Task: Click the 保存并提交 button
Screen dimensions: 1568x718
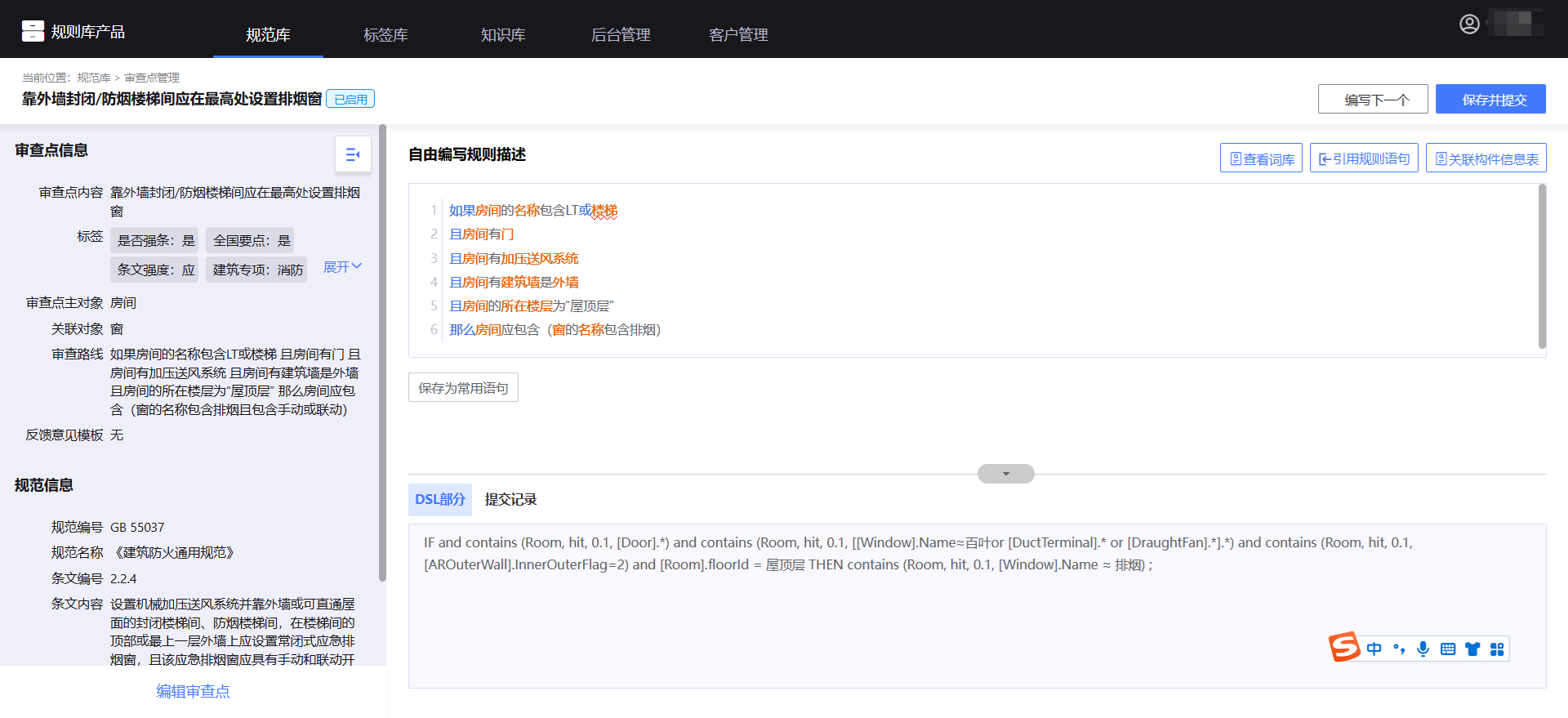Action: tap(1490, 99)
